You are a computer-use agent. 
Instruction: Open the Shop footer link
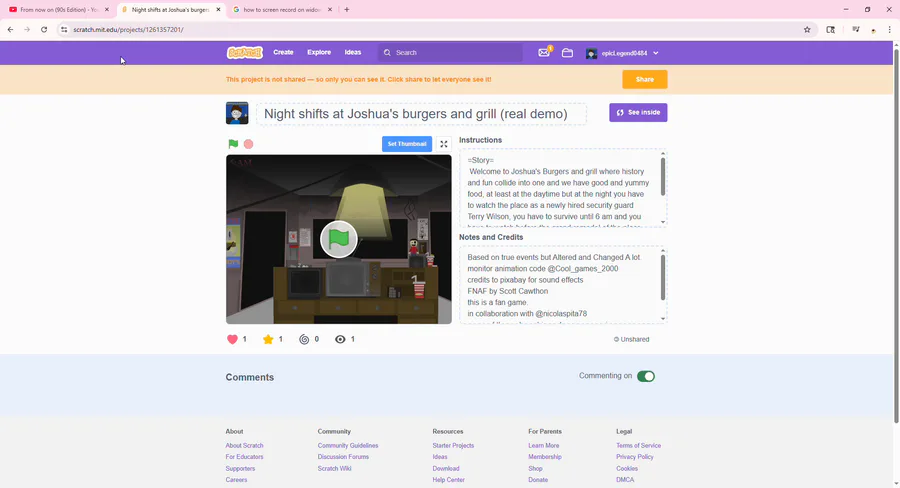click(536, 468)
